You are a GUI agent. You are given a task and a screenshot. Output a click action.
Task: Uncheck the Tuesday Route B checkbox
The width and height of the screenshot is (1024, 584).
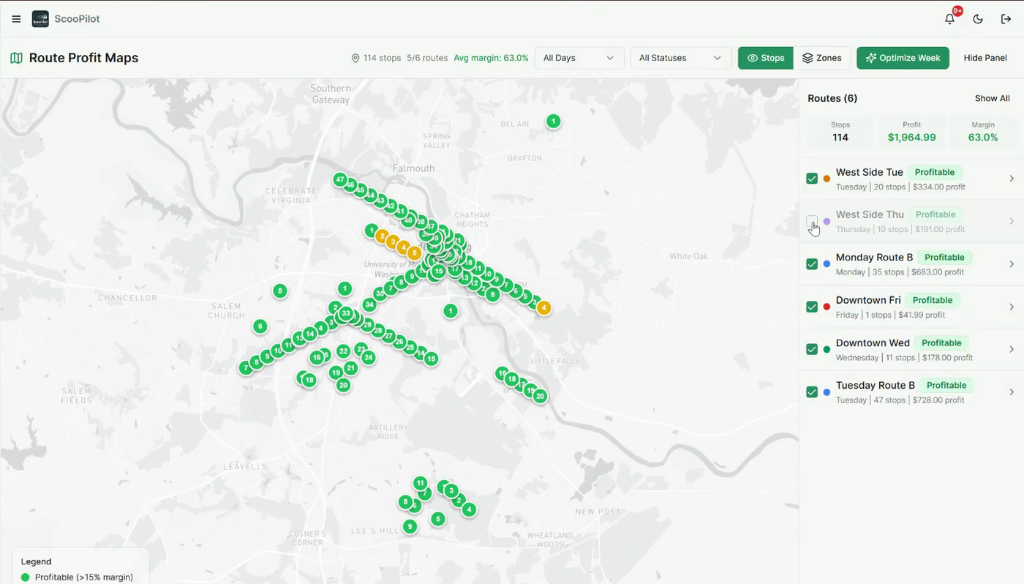point(812,392)
